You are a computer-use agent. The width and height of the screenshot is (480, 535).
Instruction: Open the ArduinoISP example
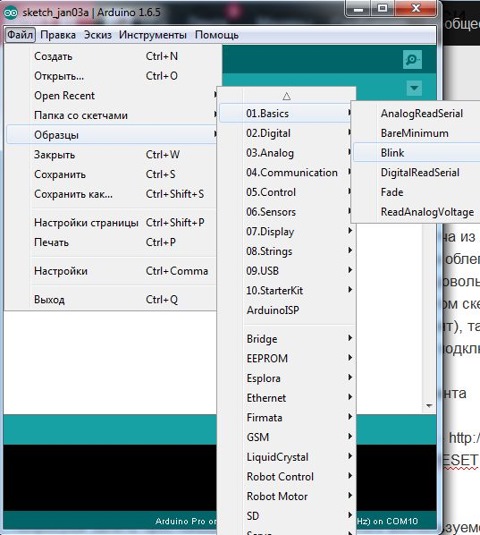click(x=287, y=310)
